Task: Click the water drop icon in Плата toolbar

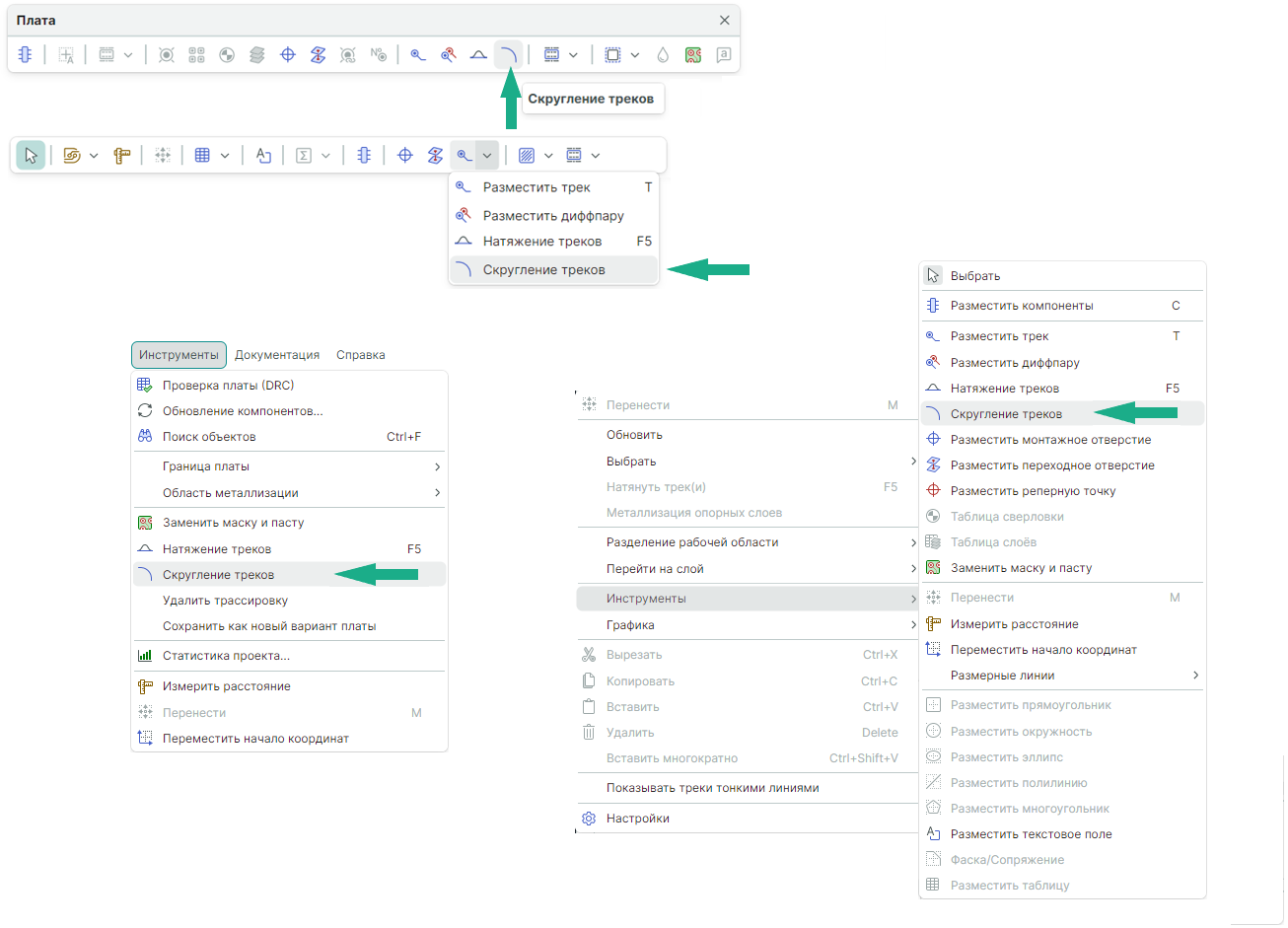Action: click(x=663, y=55)
